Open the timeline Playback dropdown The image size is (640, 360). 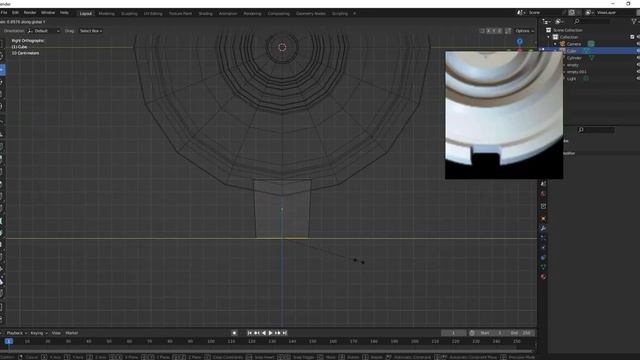[16, 333]
